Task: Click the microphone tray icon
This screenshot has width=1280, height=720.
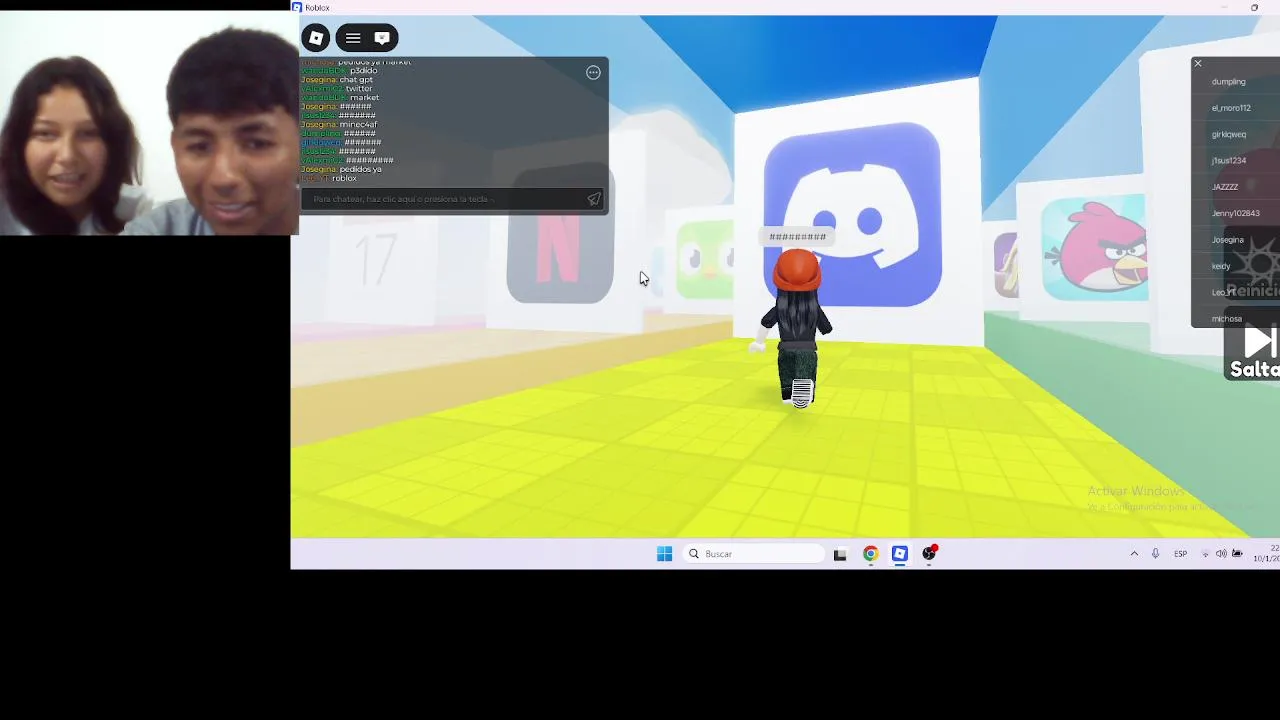Action: click(x=1155, y=554)
